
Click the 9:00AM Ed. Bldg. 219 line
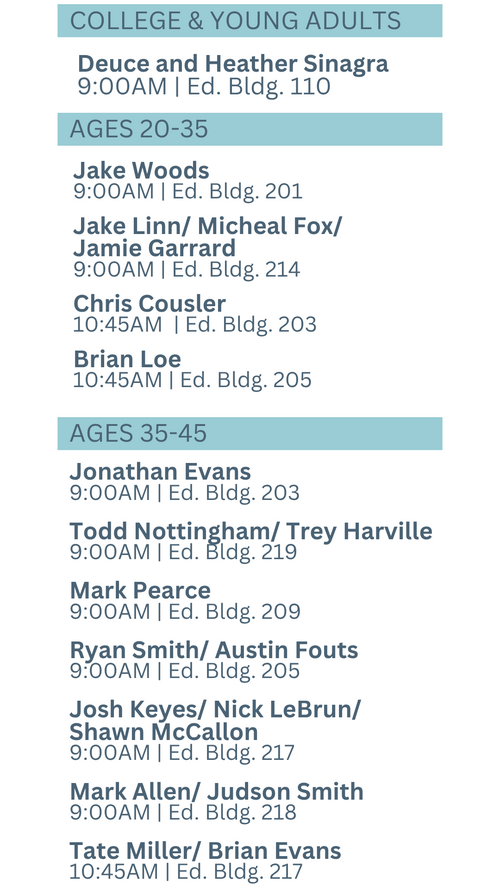pyautogui.click(x=183, y=552)
